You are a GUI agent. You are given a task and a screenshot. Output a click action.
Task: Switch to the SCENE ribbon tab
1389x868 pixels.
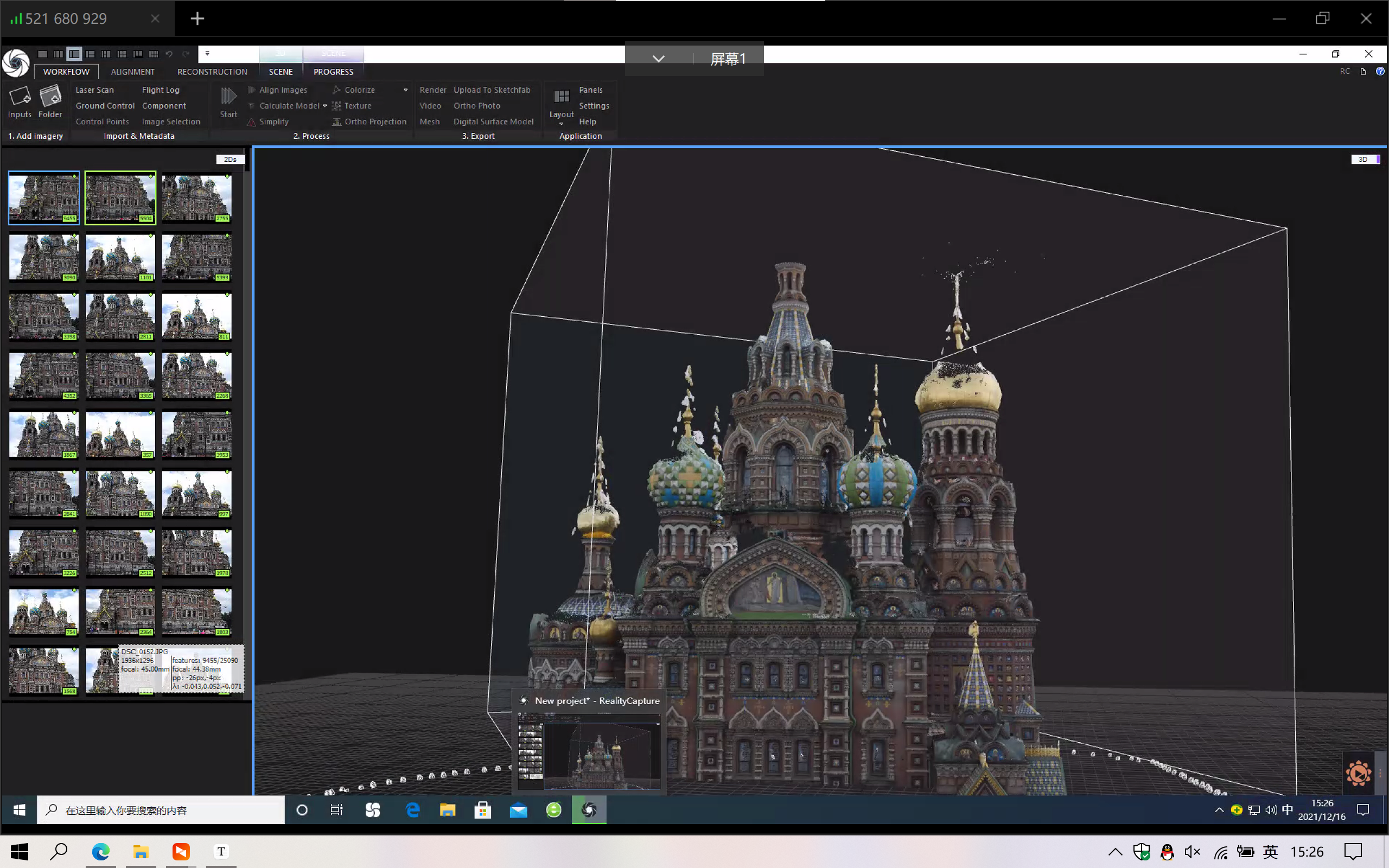(x=281, y=72)
